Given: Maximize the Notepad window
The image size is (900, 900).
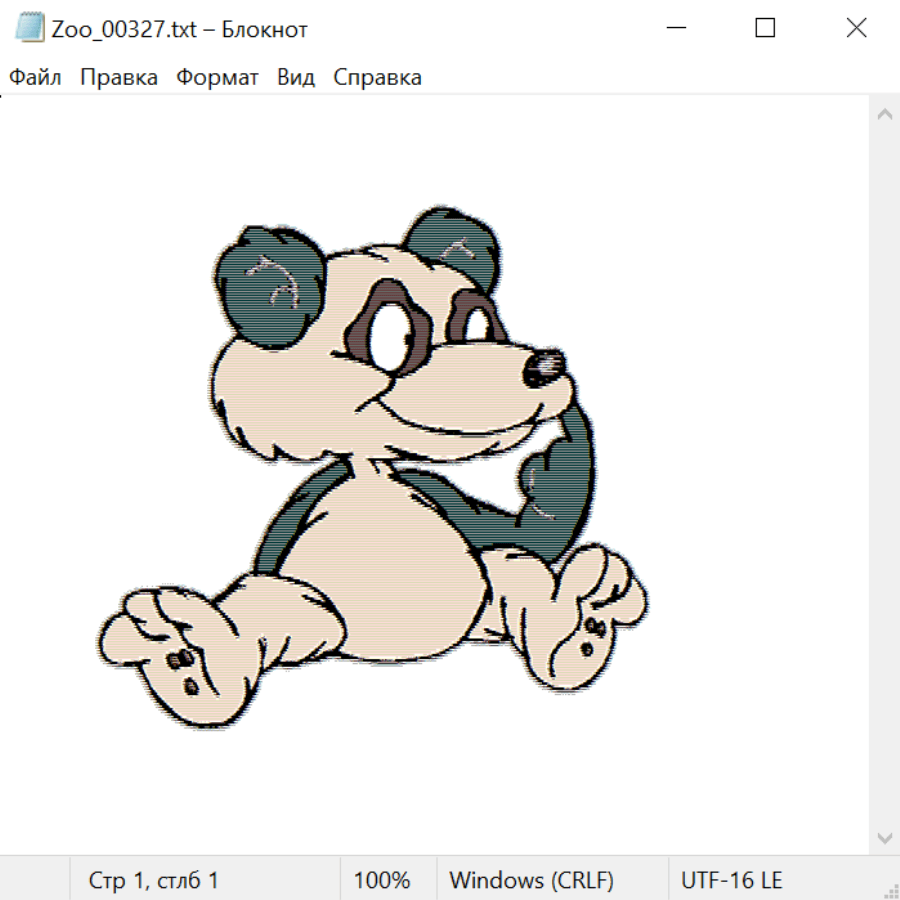Looking at the screenshot, I should click(765, 29).
